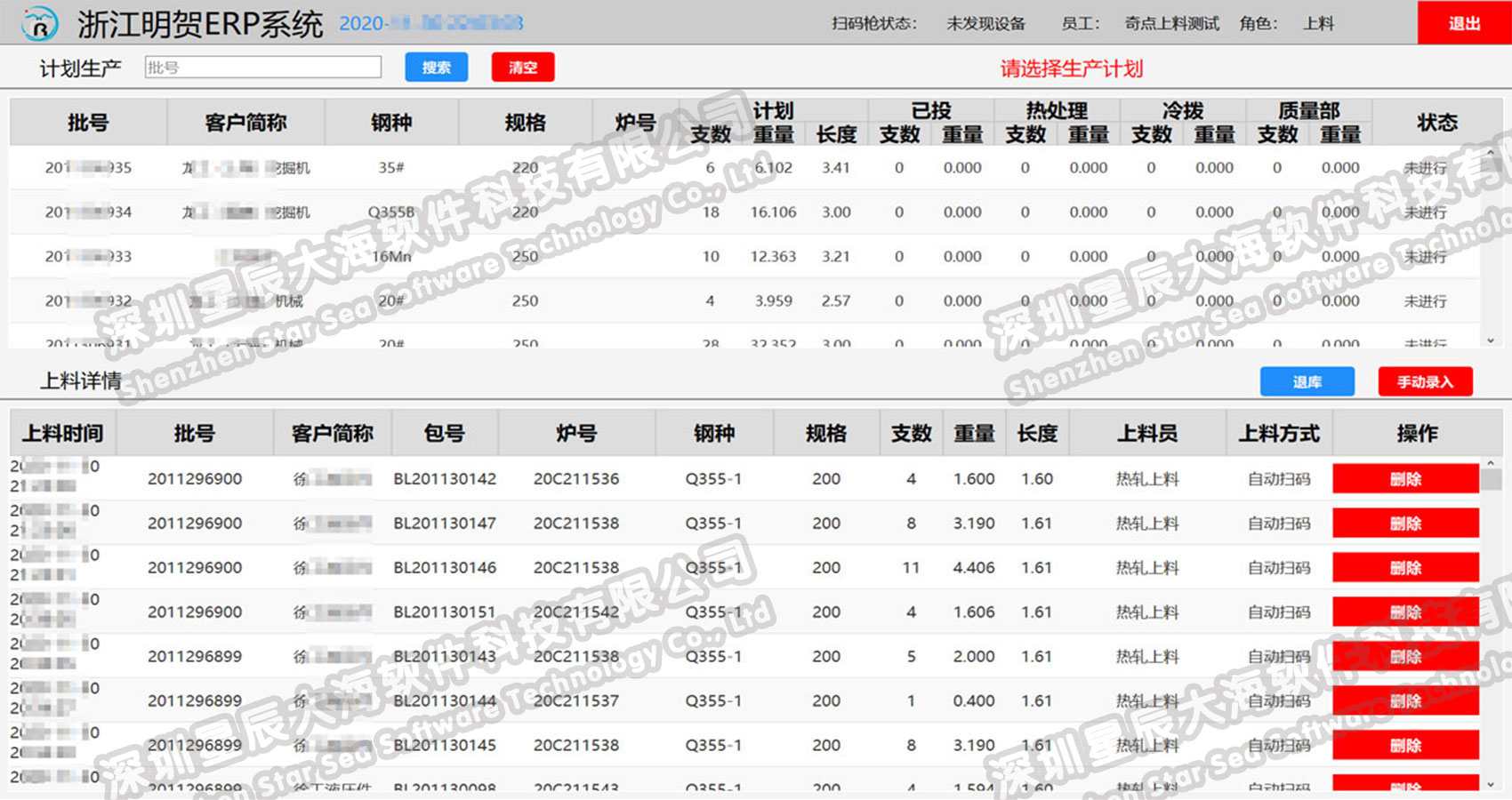The image size is (1512, 800).
Task: Delete the row with package BL201130151
Action: pos(1405,612)
